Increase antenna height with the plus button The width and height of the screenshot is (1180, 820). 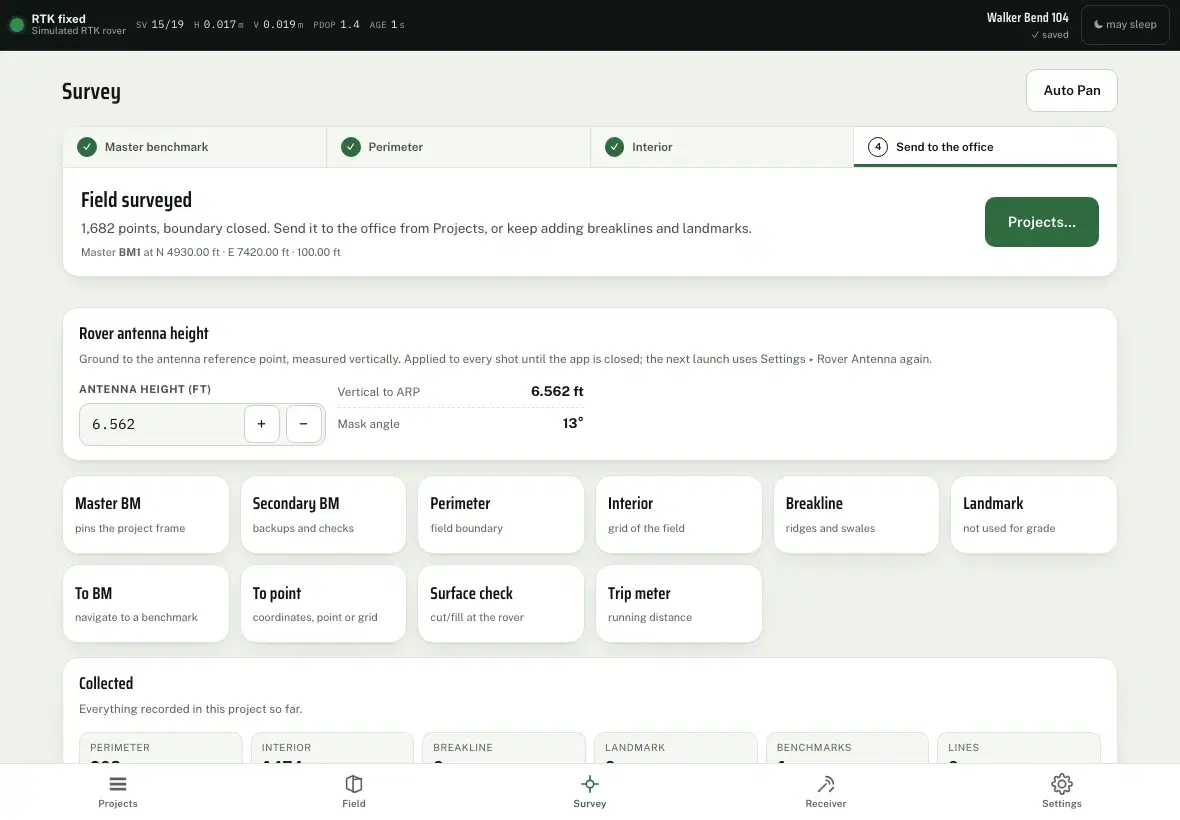pos(262,424)
